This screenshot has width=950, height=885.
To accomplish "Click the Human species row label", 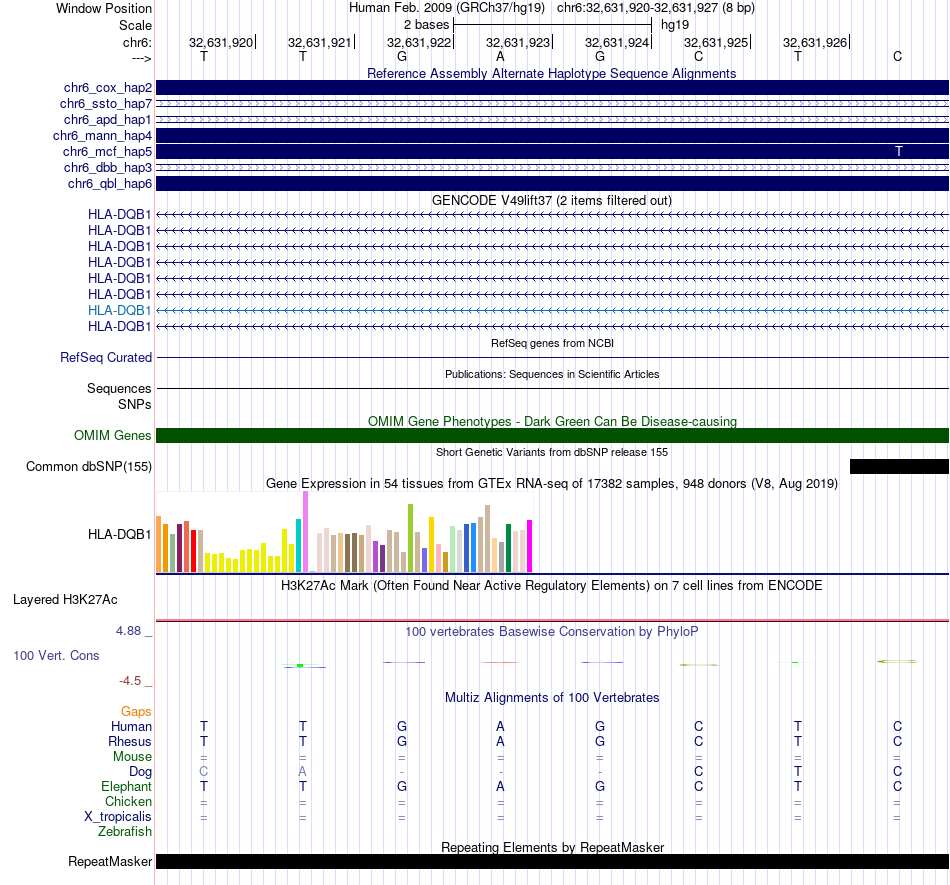I will tap(131, 726).
